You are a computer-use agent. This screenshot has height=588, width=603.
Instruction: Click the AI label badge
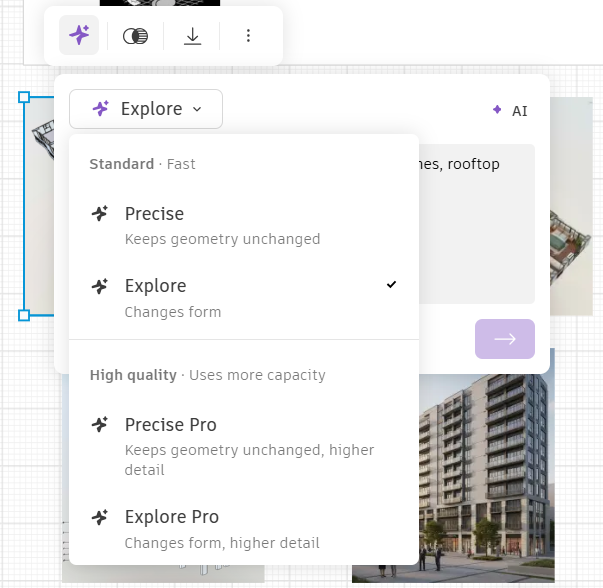(x=510, y=111)
